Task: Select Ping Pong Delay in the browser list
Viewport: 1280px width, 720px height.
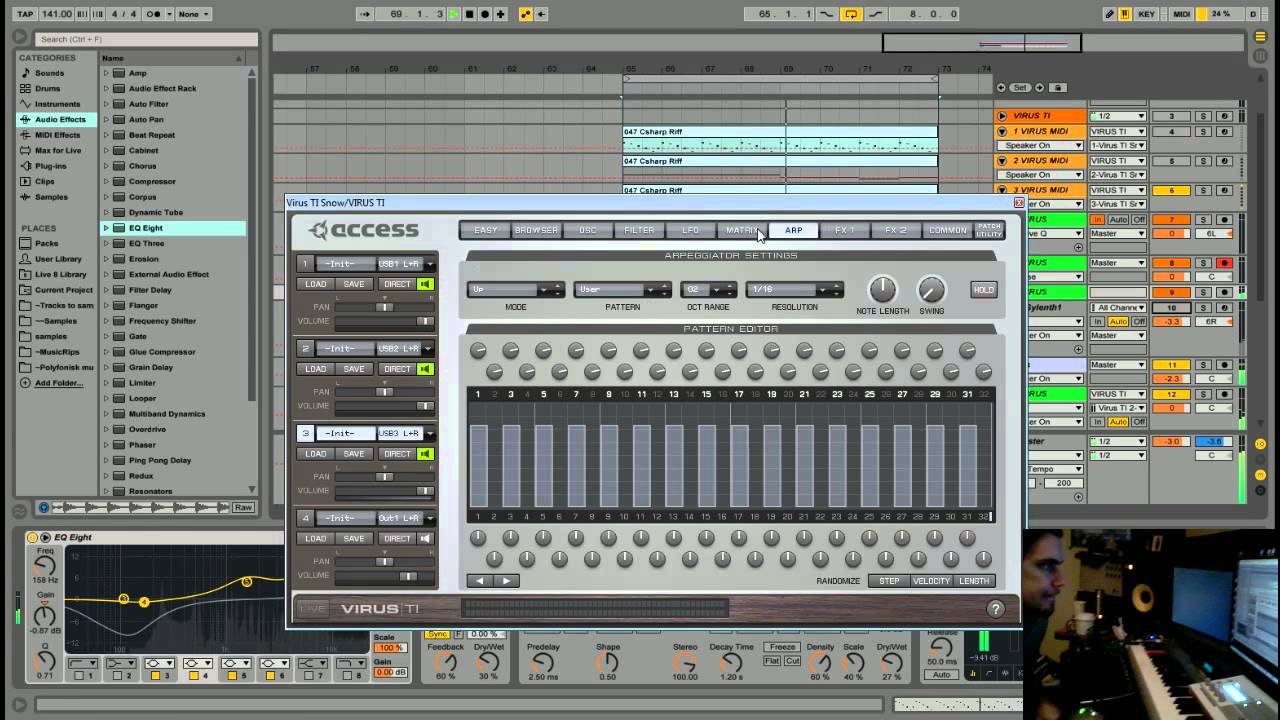Action: point(159,461)
